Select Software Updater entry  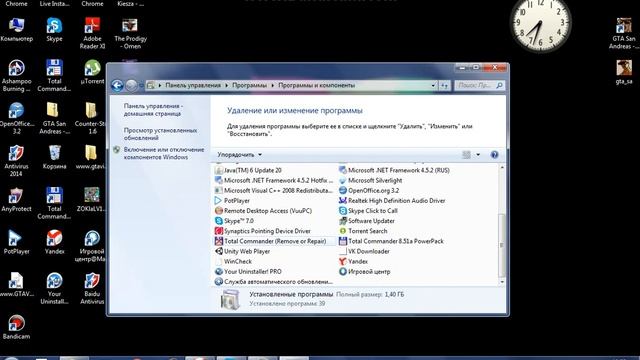click(367, 221)
